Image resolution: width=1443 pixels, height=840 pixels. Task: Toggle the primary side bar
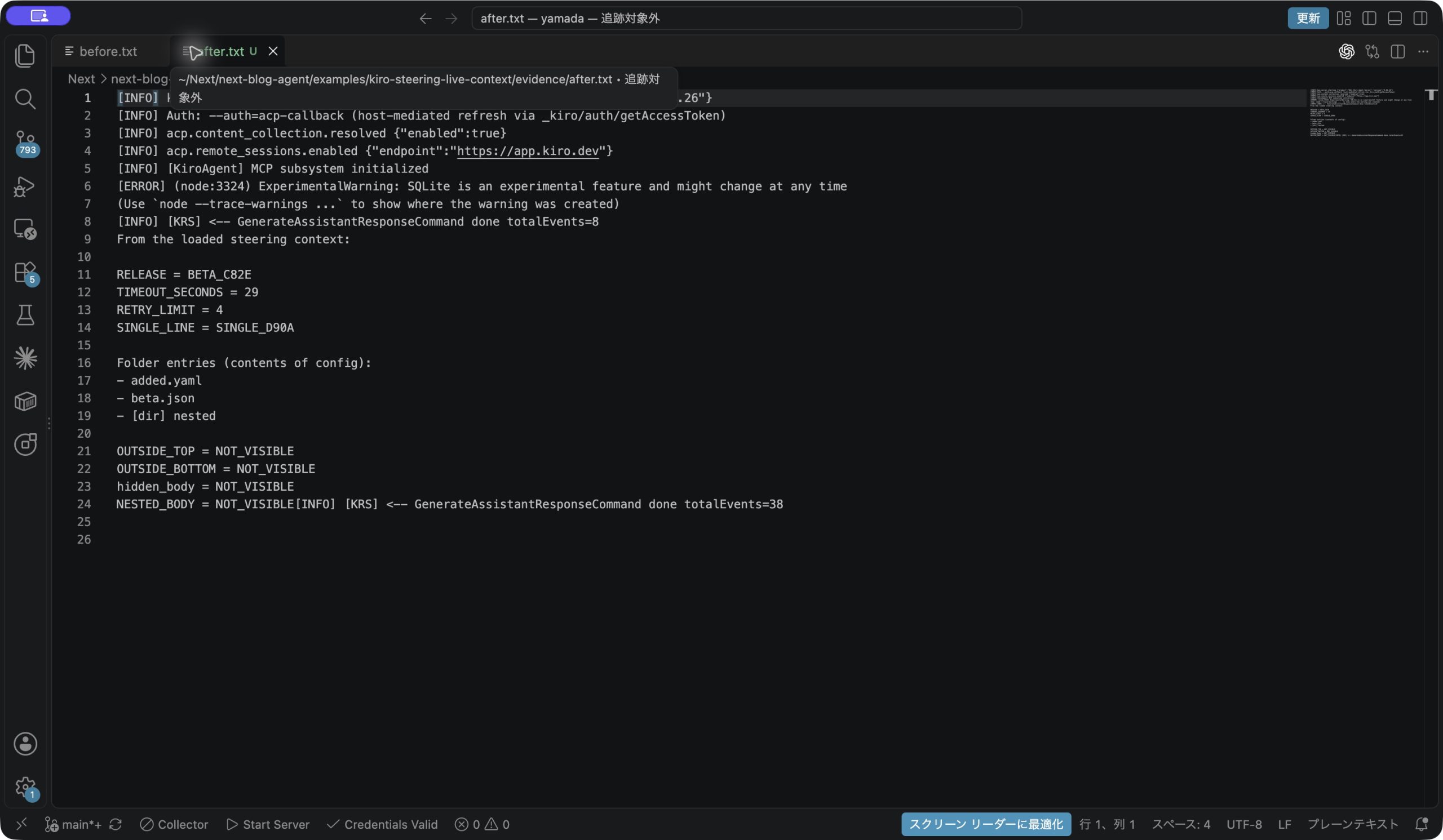click(1369, 19)
